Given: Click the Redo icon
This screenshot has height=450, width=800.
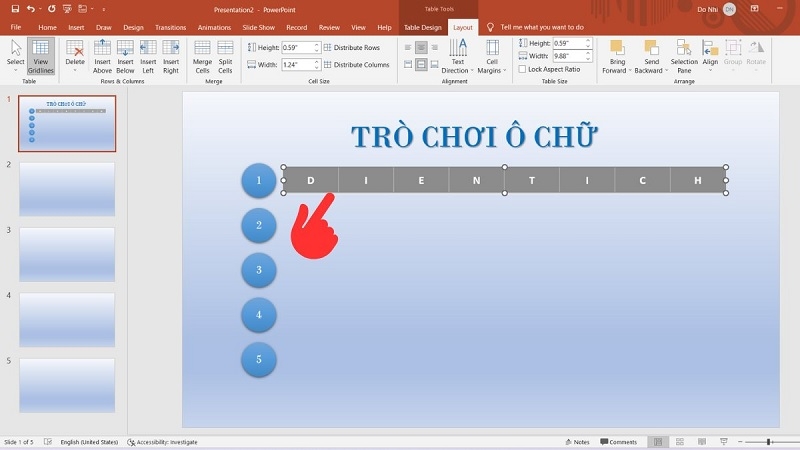Looking at the screenshot, I should [x=52, y=9].
